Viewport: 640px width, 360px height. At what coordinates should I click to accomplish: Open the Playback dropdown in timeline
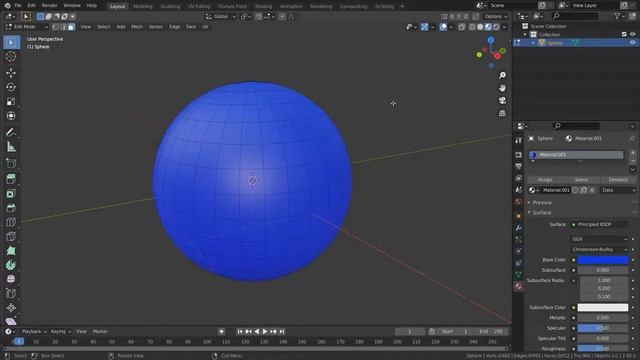tap(34, 331)
